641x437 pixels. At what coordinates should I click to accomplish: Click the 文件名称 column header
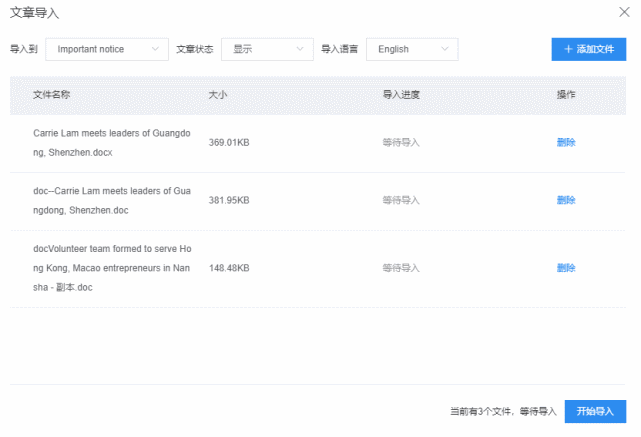[52, 95]
